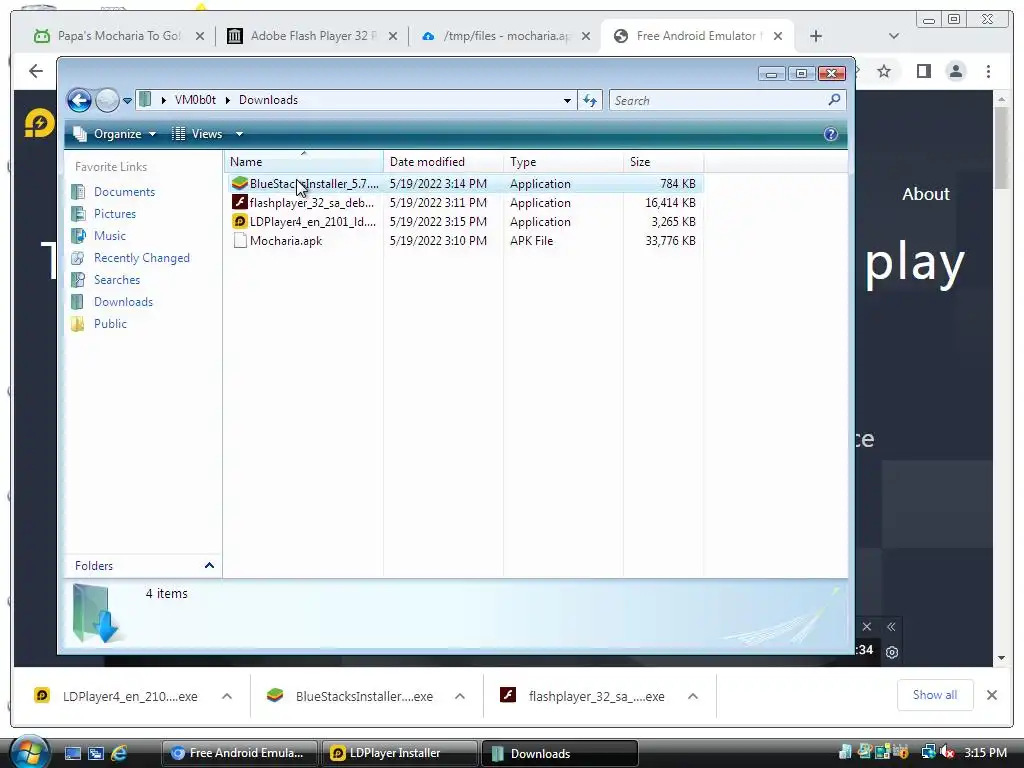Viewport: 1024px width, 768px height.
Task: Click the Explorer Forward navigation button
Action: [107, 101]
